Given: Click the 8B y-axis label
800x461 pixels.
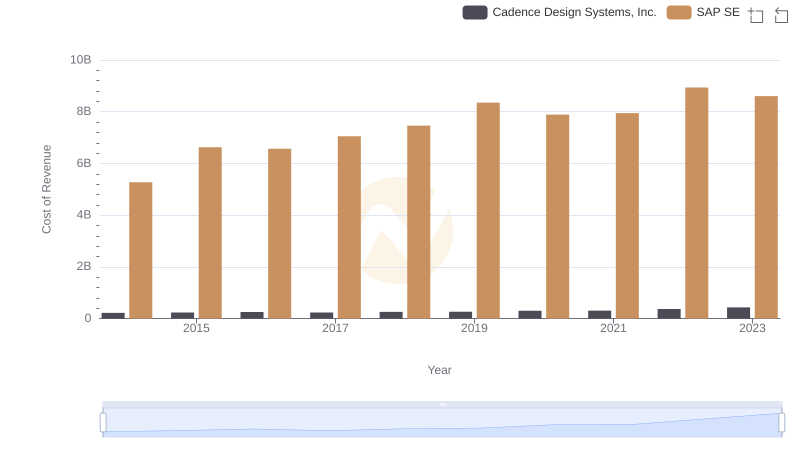Looking at the screenshot, I should click(84, 111).
